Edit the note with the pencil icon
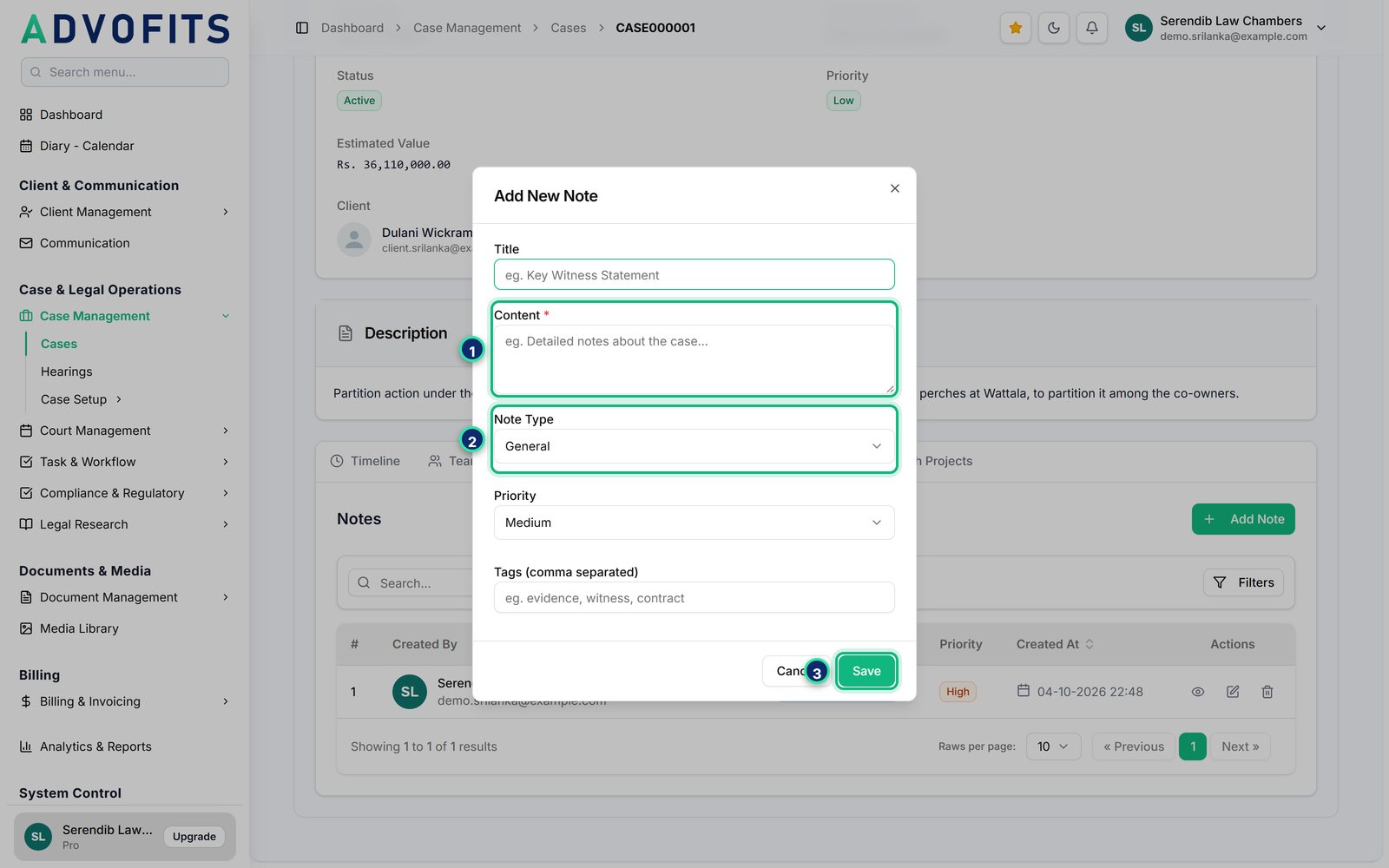The height and width of the screenshot is (868, 1389). [x=1233, y=692]
